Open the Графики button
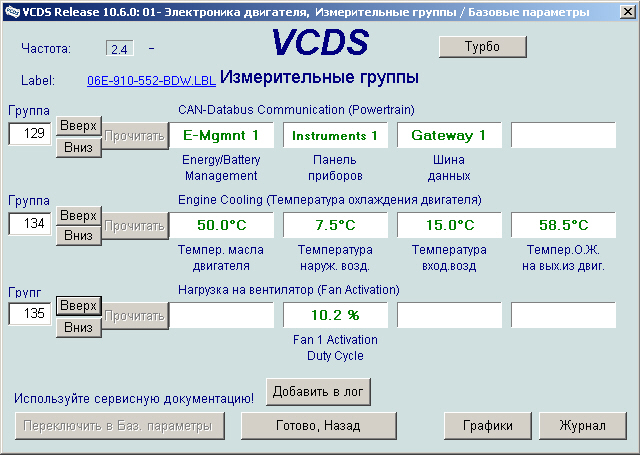The image size is (640, 455). [x=488, y=426]
